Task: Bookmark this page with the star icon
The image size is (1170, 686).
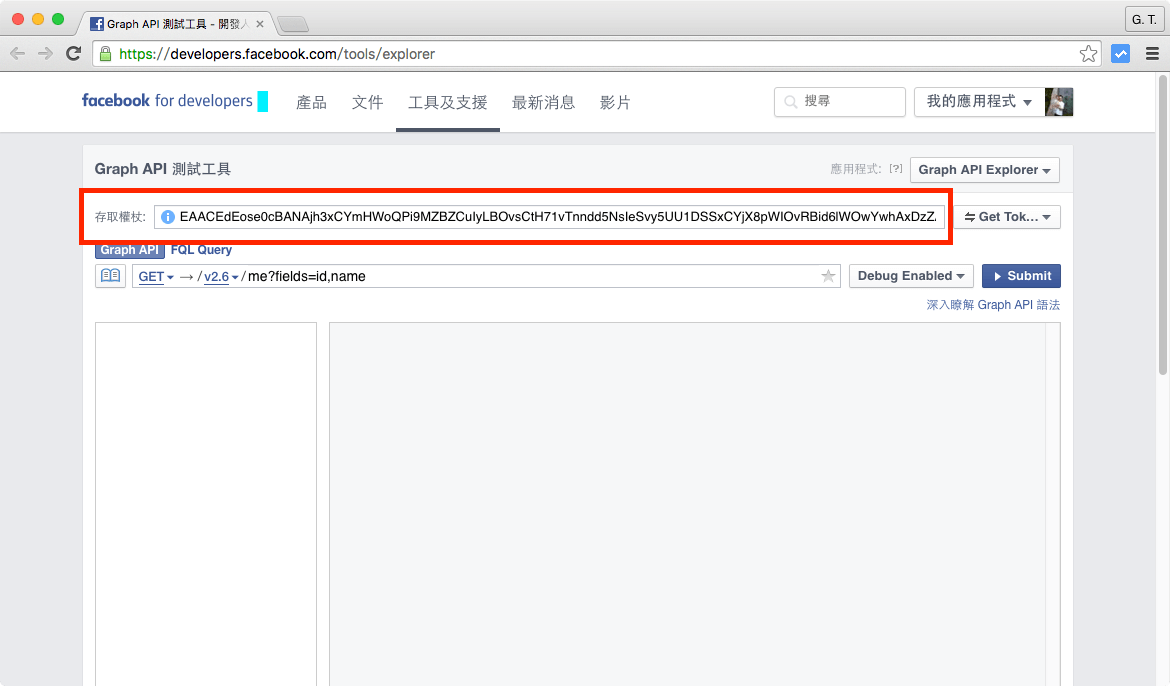Action: pos(1088,54)
